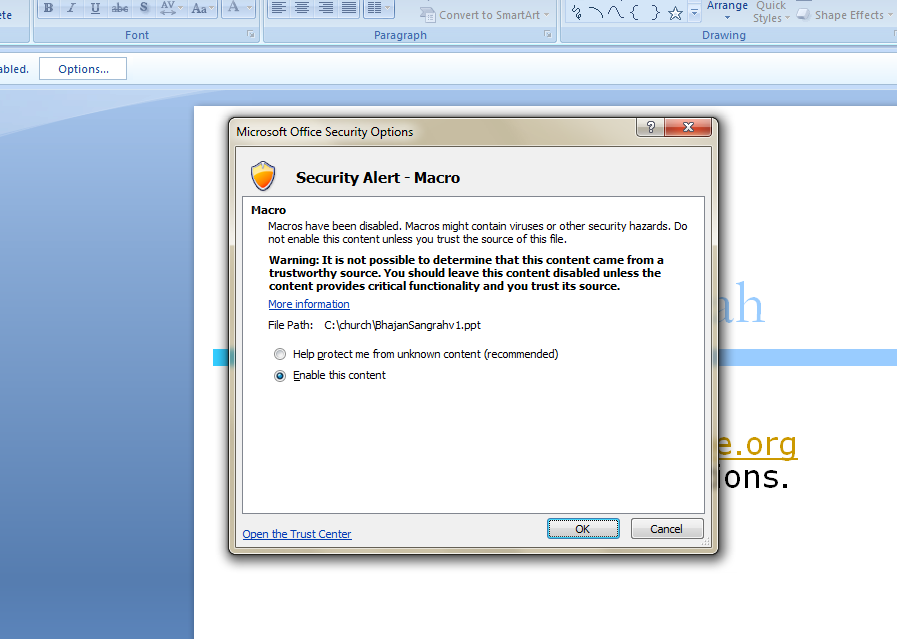The height and width of the screenshot is (639, 897).
Task: Click file path C:\church\BhajanSangrahv1.ppt
Action: [x=403, y=325]
